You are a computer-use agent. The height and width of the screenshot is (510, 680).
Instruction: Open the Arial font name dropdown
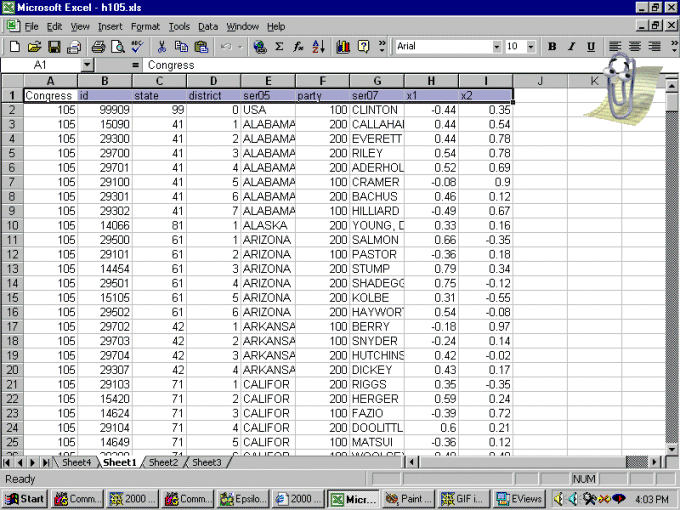[497, 47]
